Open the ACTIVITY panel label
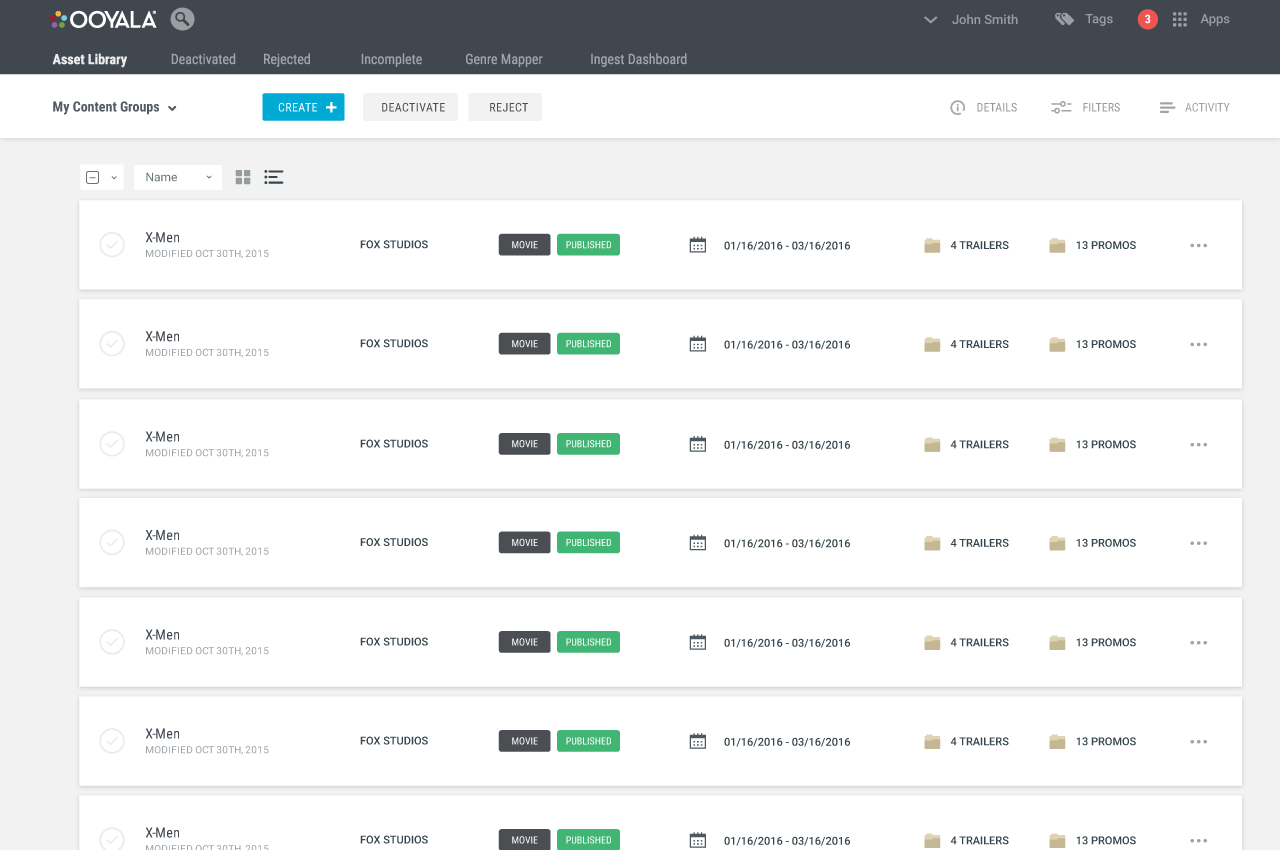Image resolution: width=1280 pixels, height=850 pixels. [1207, 107]
